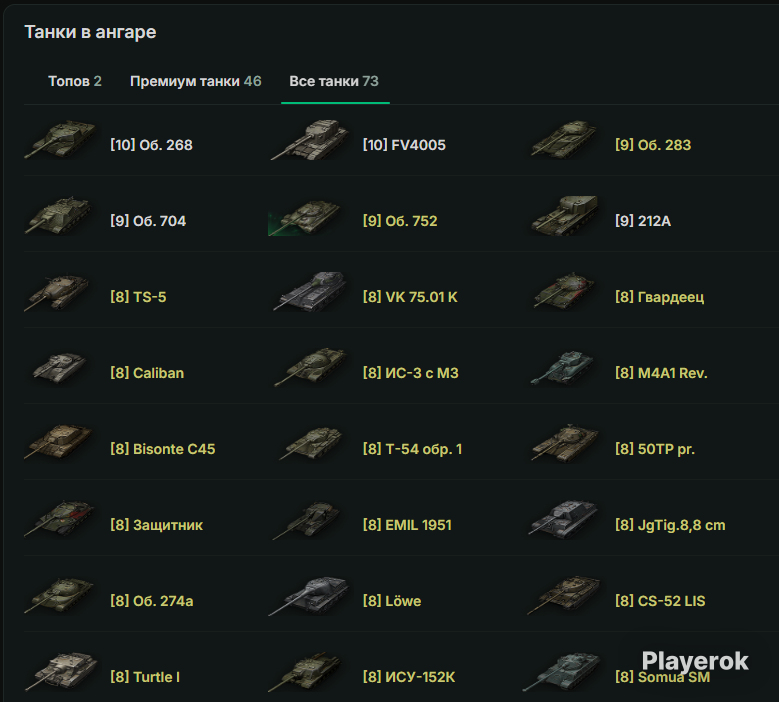Select the text "[8] Об. 274a"
779x702 pixels.
[x=152, y=601]
